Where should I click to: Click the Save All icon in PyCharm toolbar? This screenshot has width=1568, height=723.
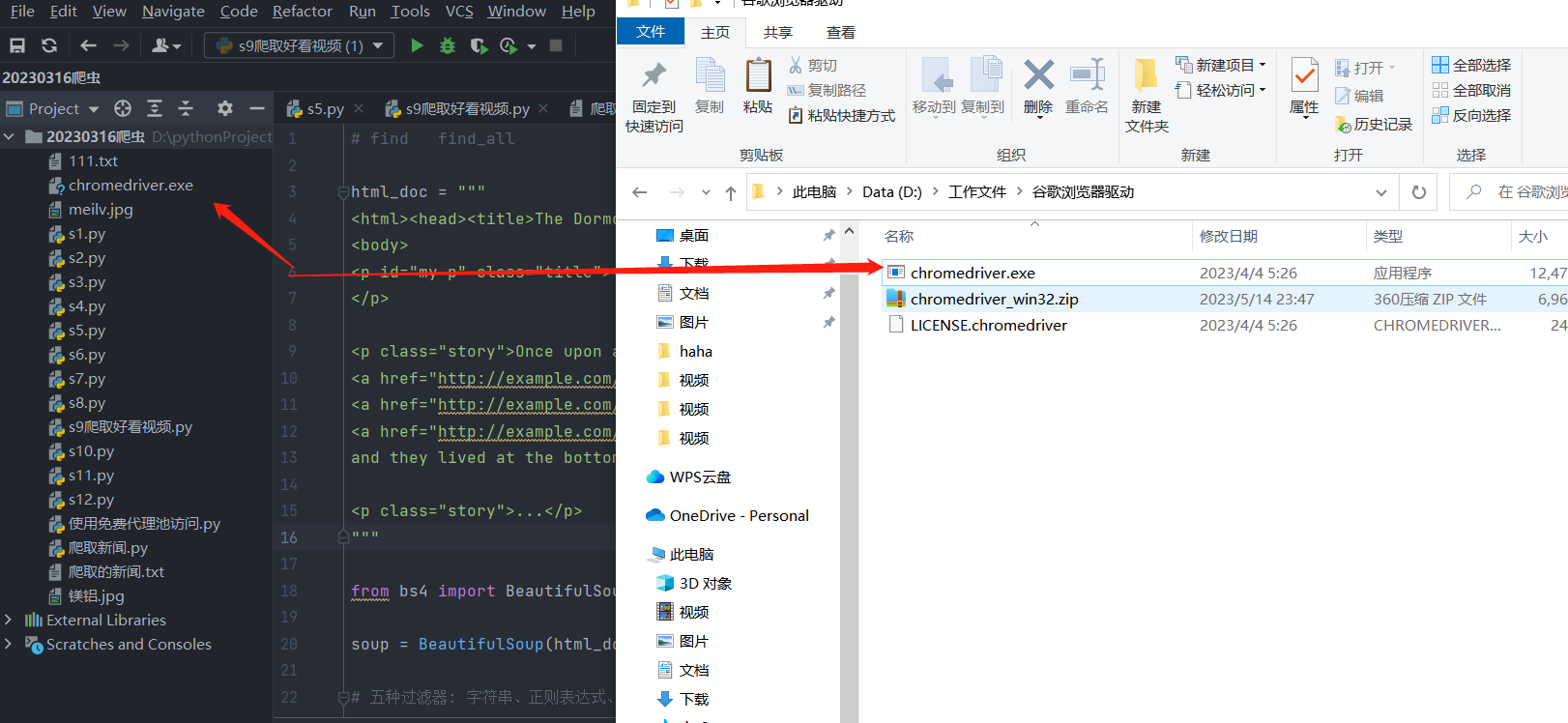[x=17, y=45]
